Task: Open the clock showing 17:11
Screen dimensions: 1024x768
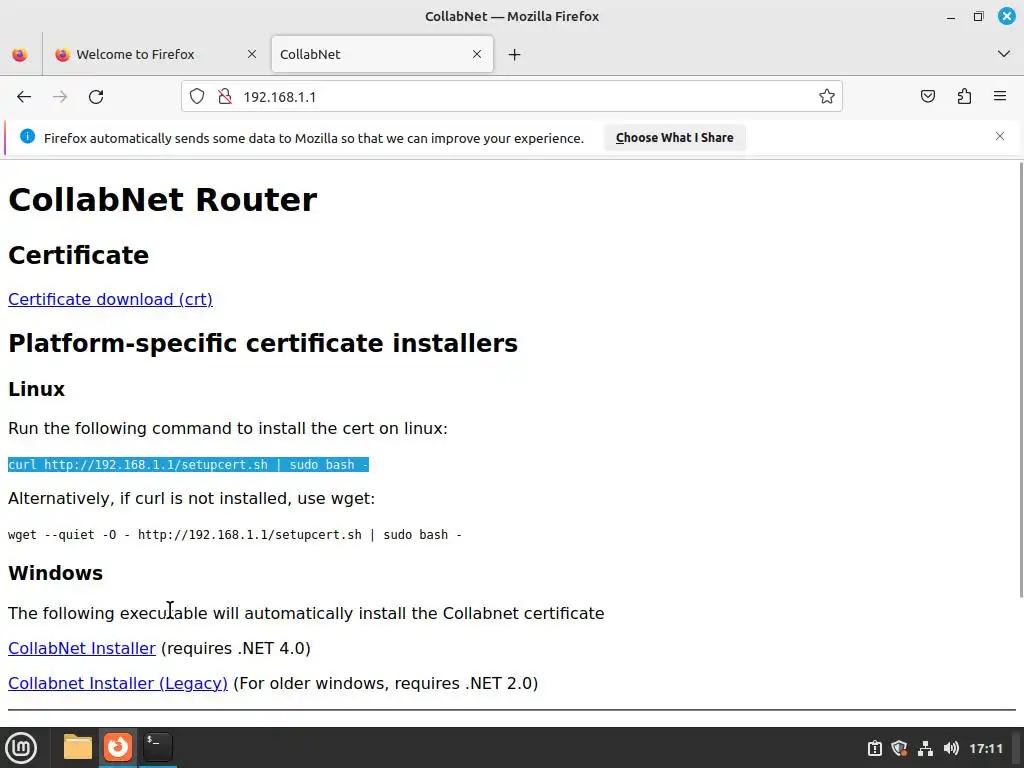Action: tap(985, 748)
